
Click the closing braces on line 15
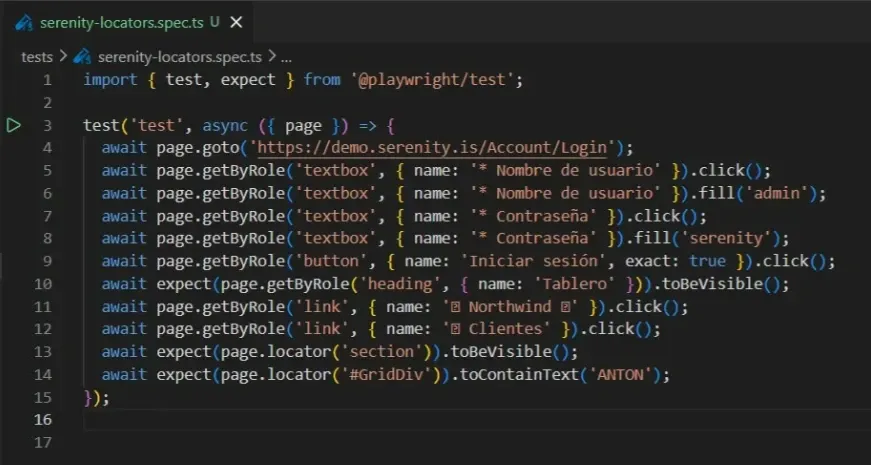97,398
